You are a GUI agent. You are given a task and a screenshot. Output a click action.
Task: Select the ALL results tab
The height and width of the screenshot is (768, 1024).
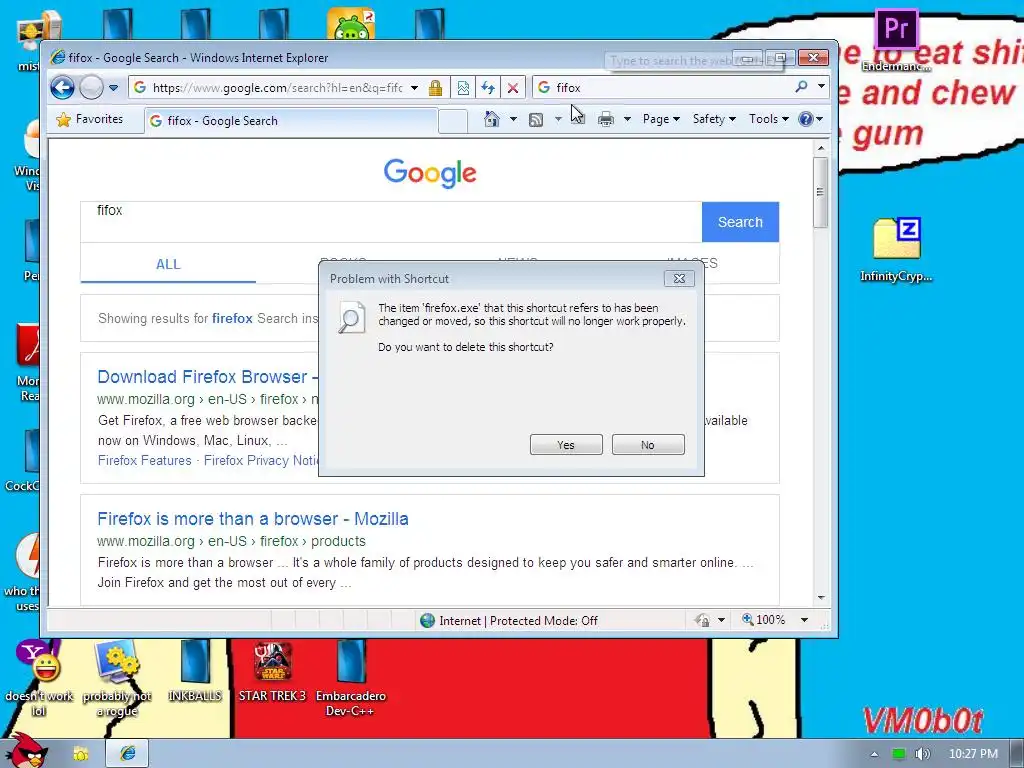click(168, 264)
